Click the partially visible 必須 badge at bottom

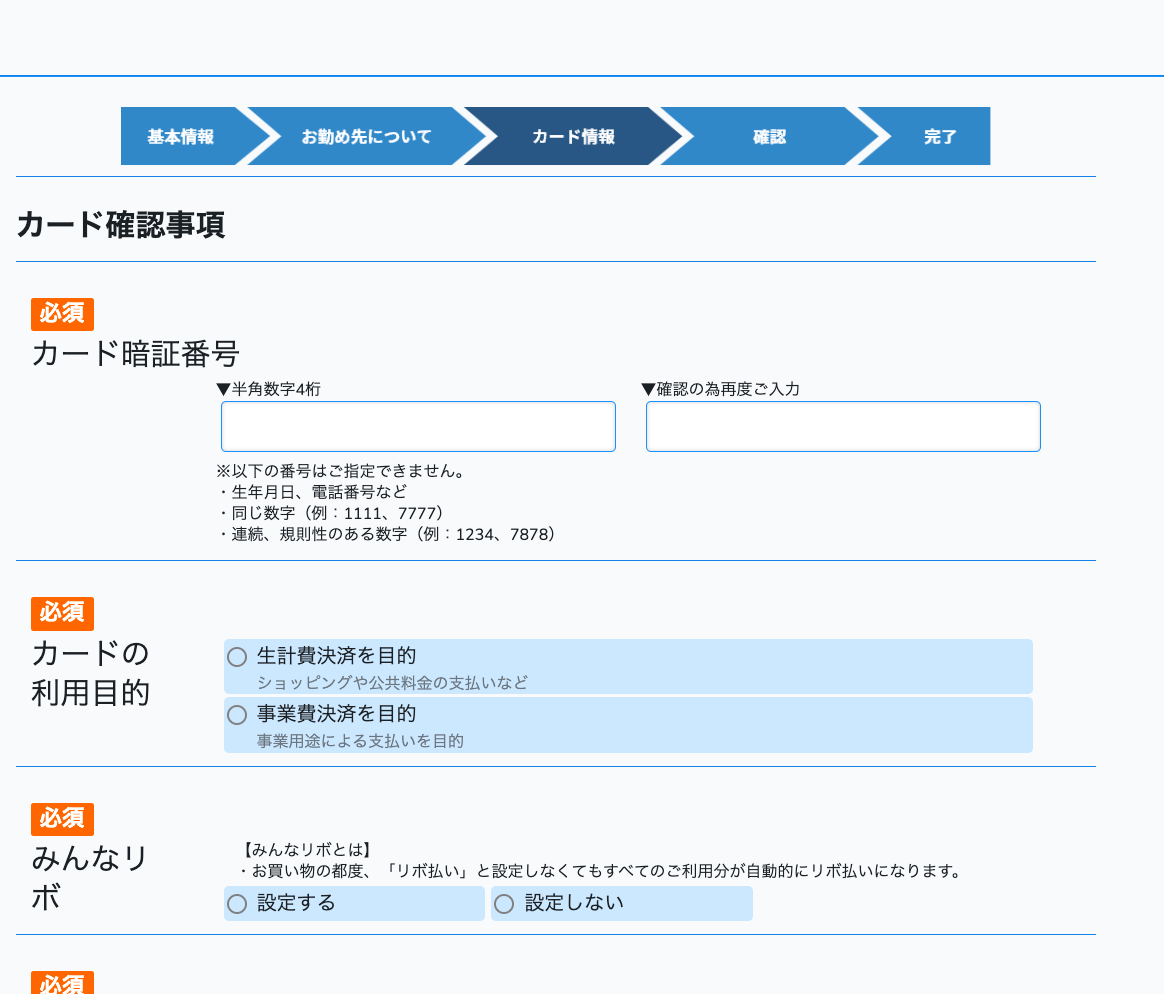click(x=62, y=984)
